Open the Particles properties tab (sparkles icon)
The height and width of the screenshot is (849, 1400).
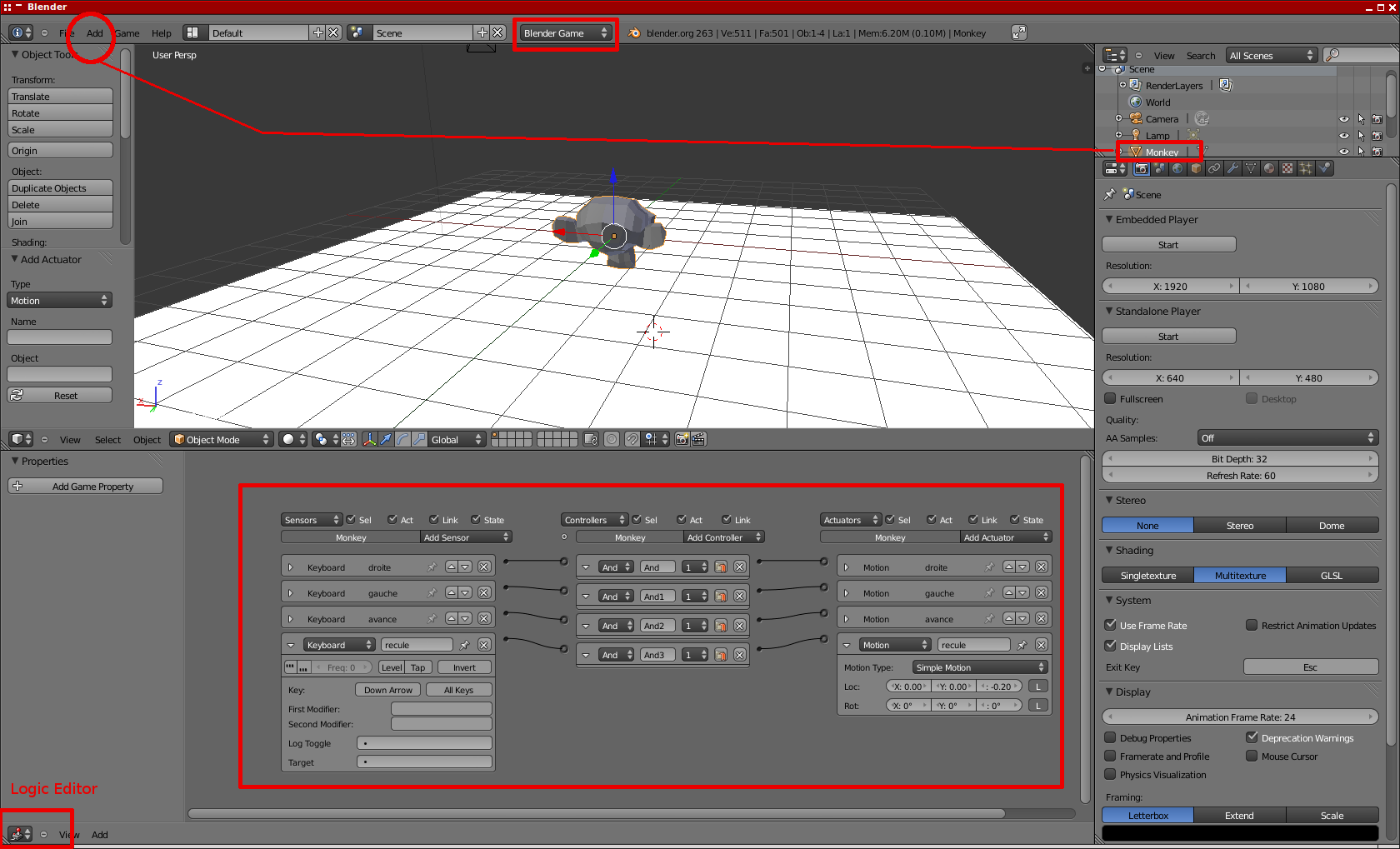tap(1306, 168)
